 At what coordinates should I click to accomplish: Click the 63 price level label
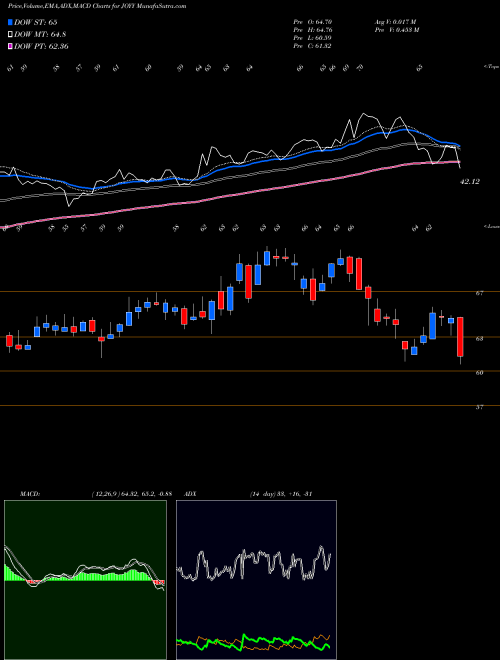479,339
